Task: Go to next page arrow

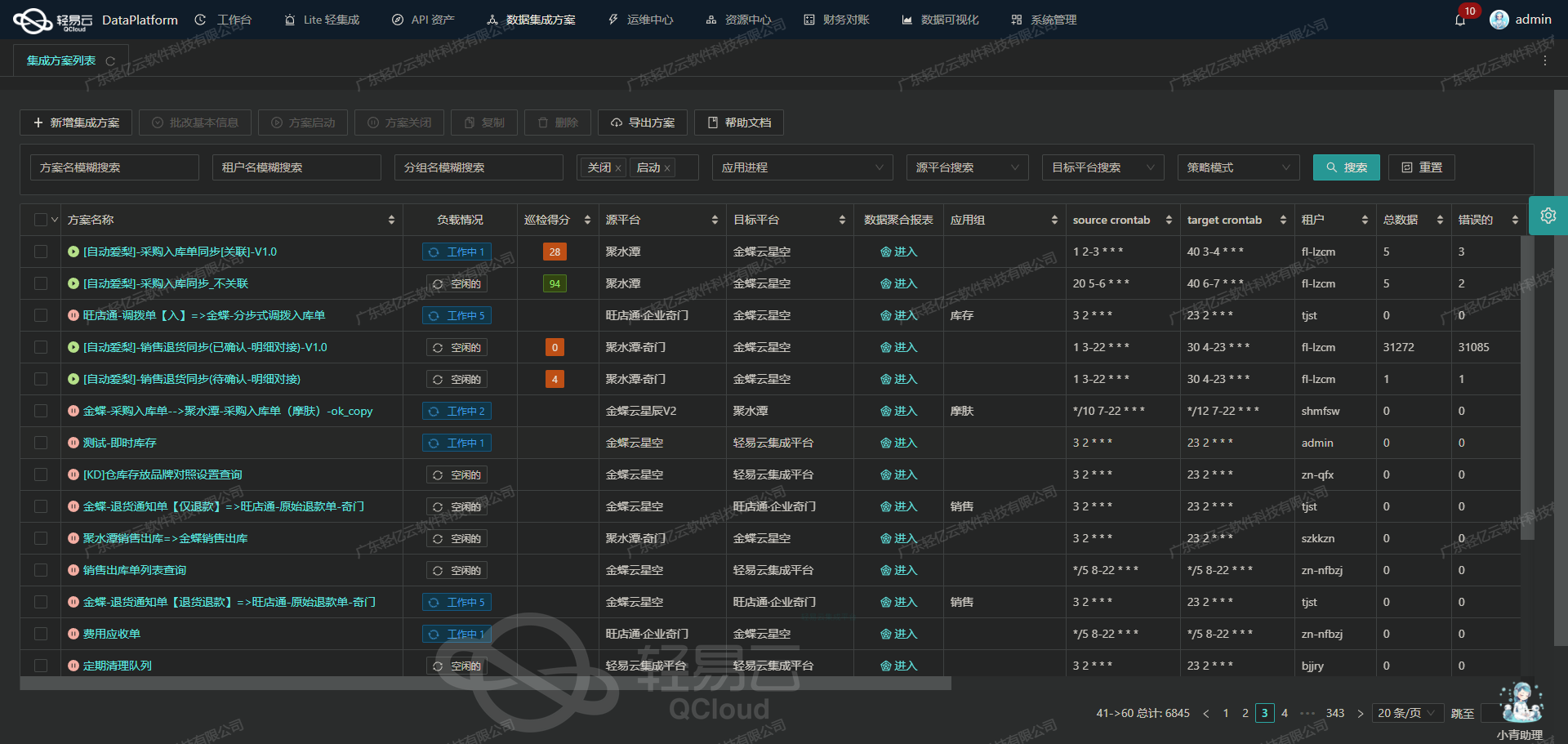Action: [x=1360, y=714]
